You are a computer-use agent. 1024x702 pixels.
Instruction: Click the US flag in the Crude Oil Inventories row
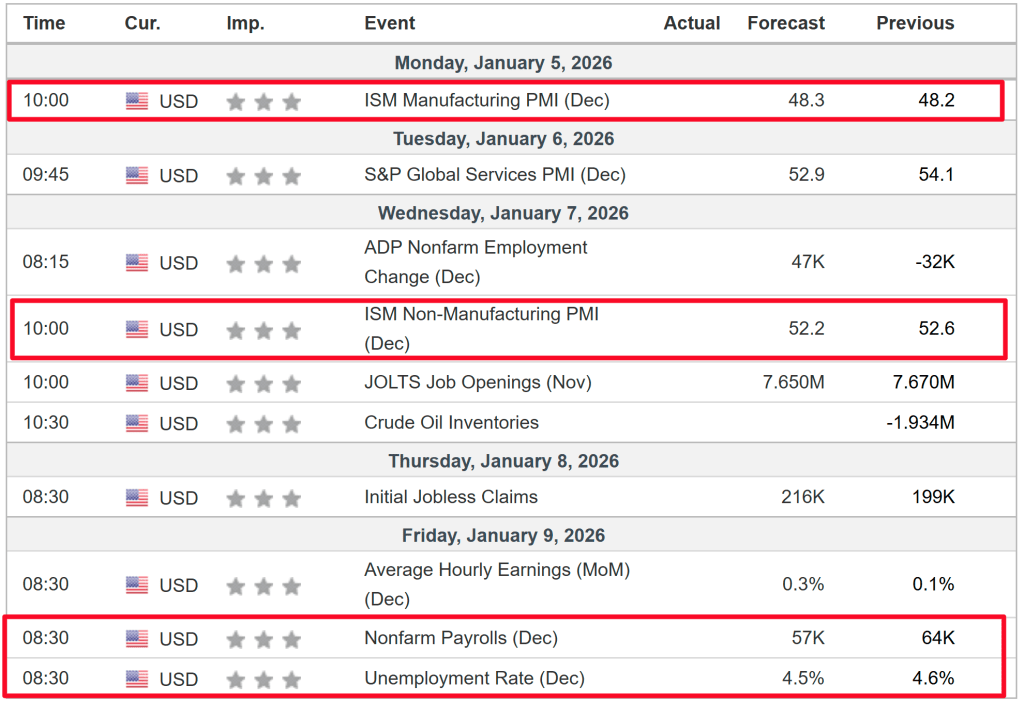click(137, 424)
